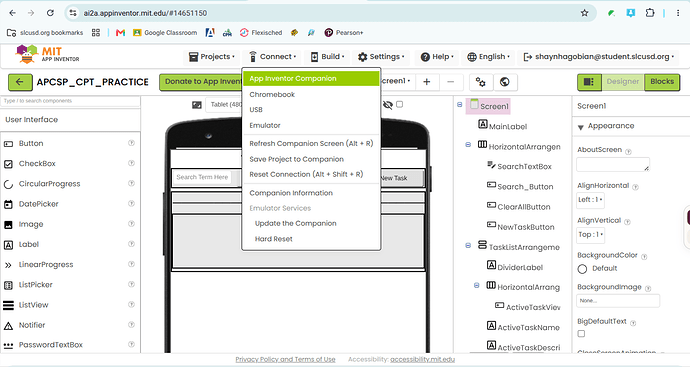This screenshot has height=367, width=690.
Task: Open the Build menu
Action: pyautogui.click(x=327, y=57)
